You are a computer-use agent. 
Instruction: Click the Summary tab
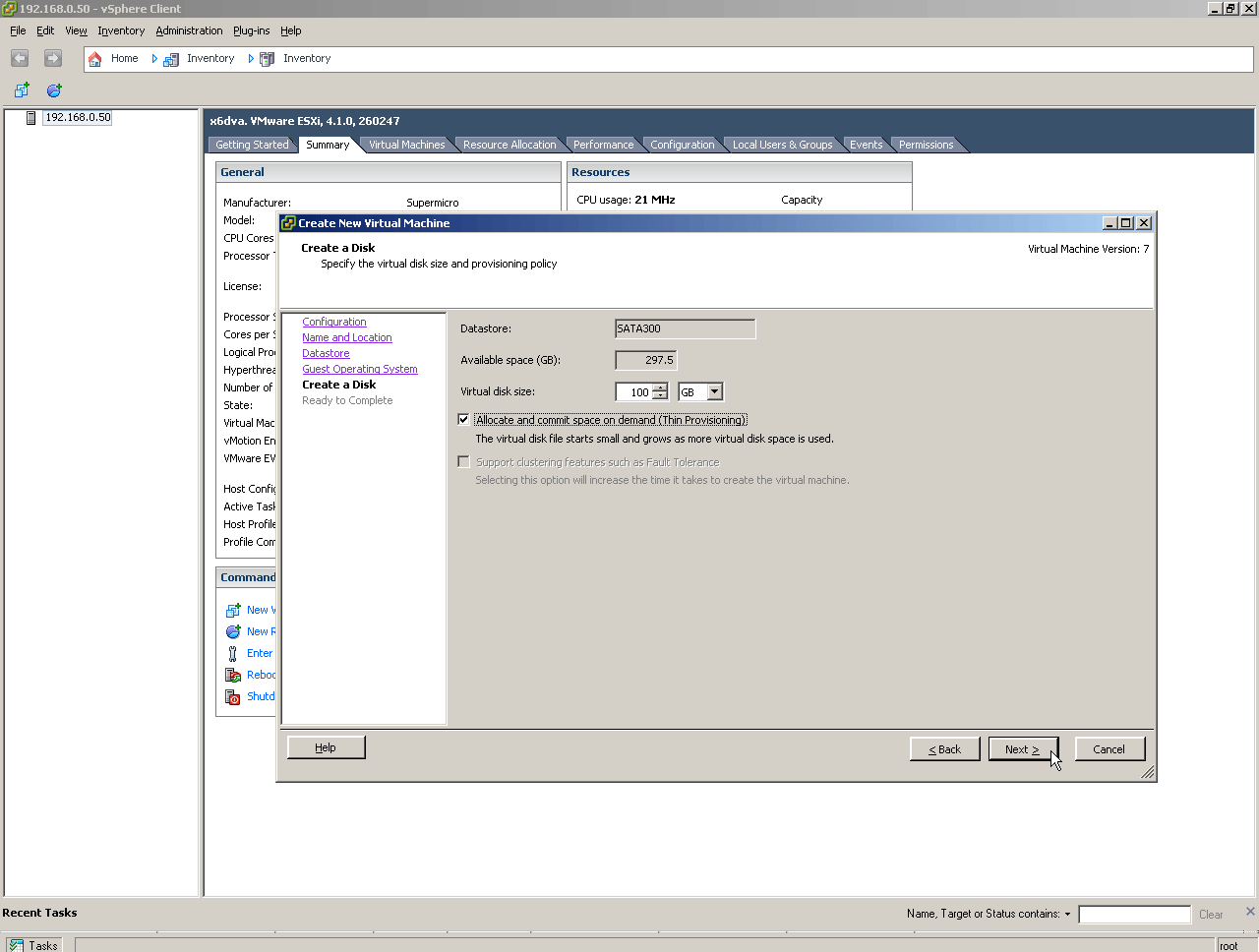point(328,146)
